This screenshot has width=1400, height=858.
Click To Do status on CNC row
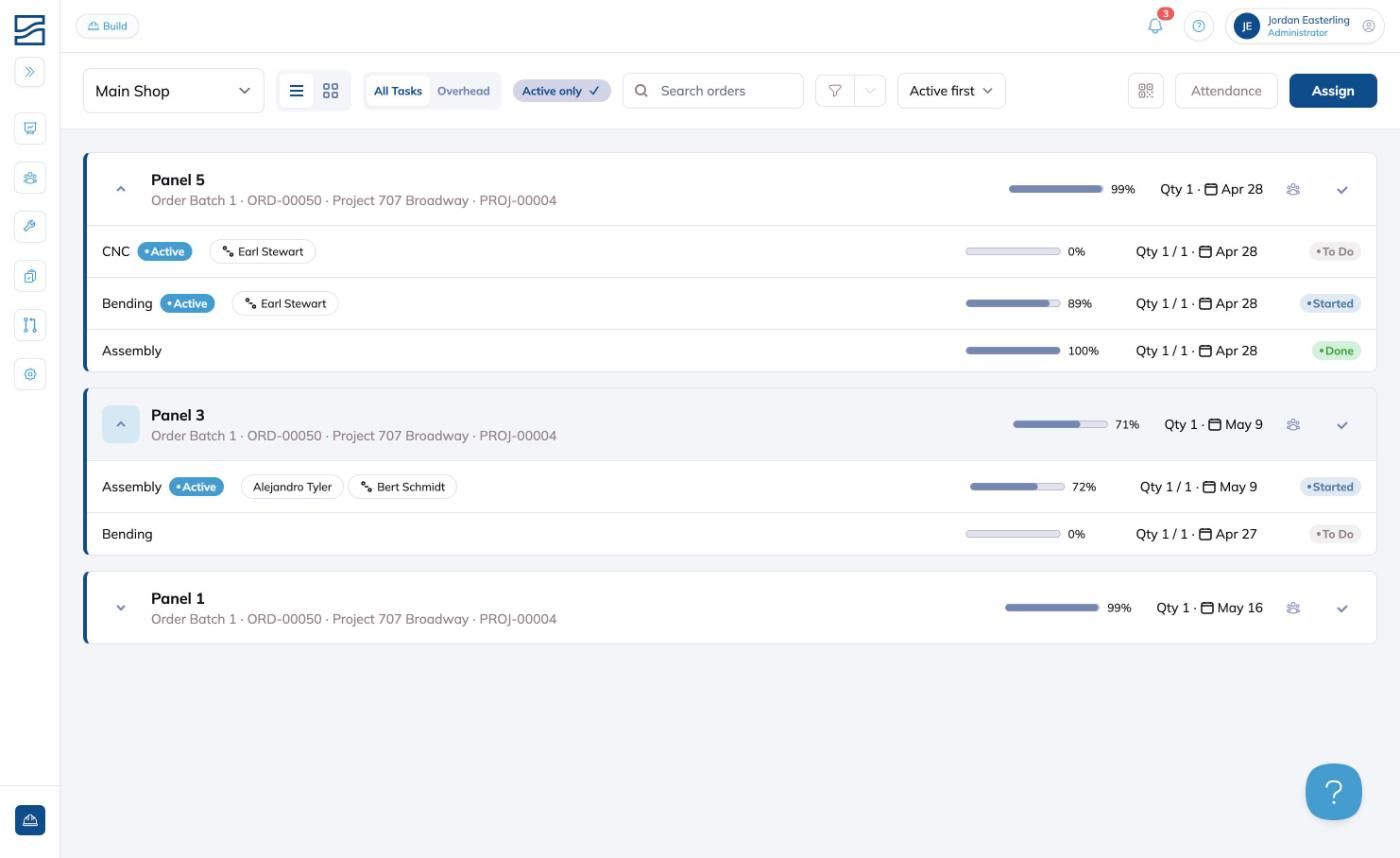pos(1335,252)
